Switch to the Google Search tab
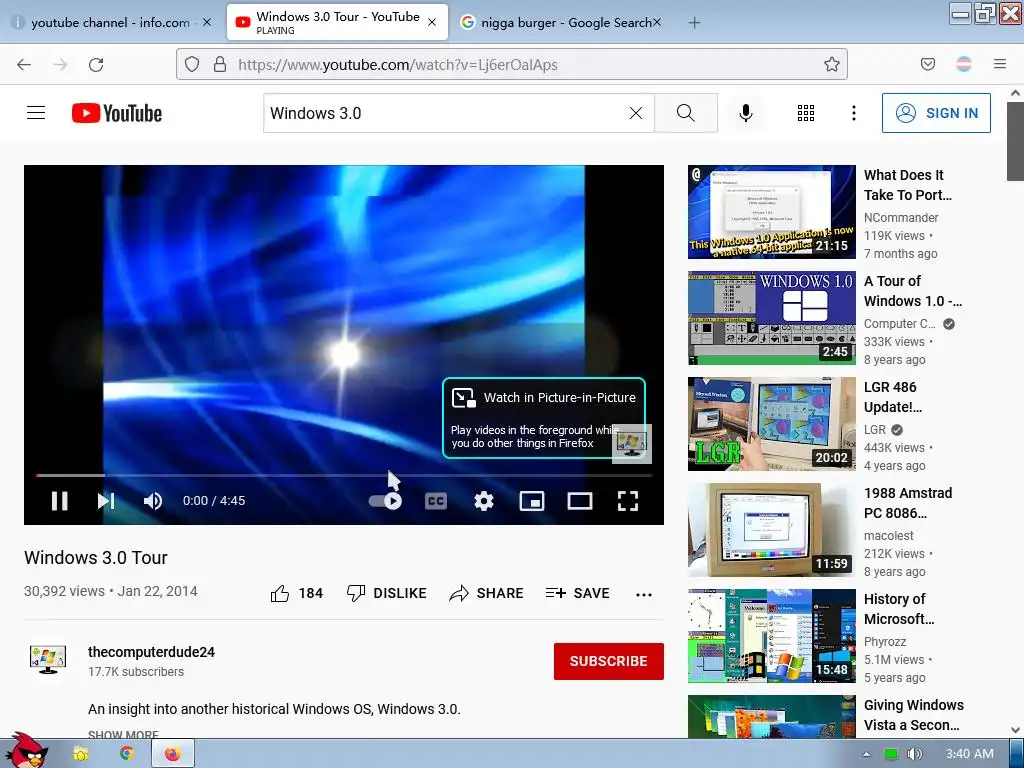Viewport: 1024px width, 768px height. coord(560,22)
